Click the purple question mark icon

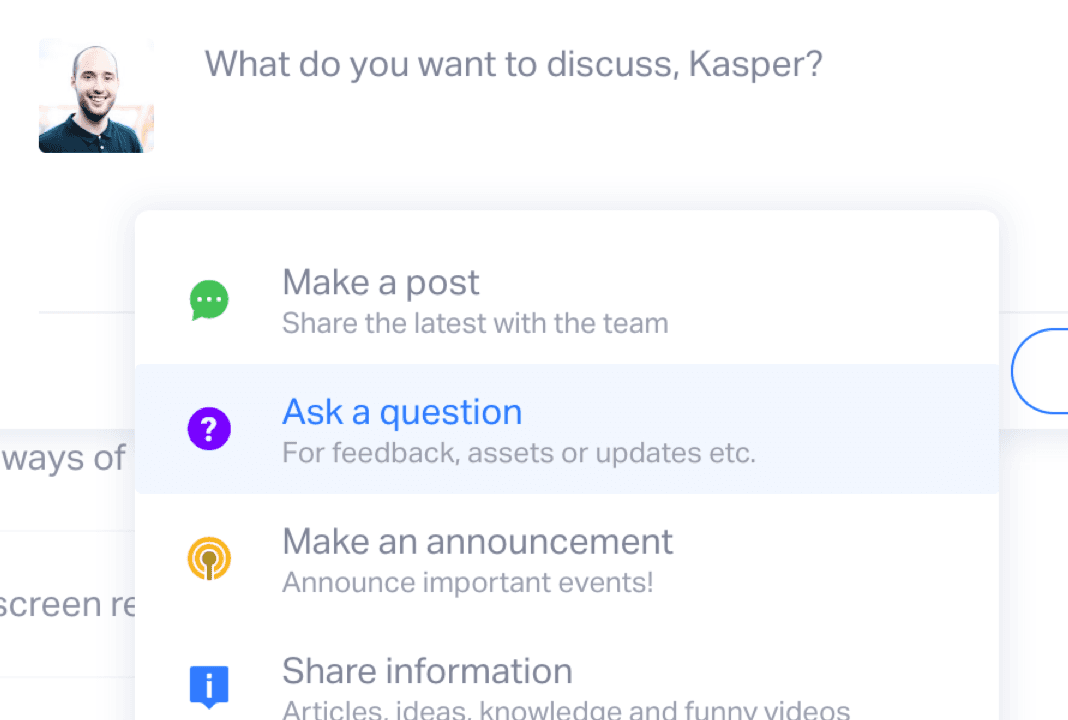[x=209, y=428]
